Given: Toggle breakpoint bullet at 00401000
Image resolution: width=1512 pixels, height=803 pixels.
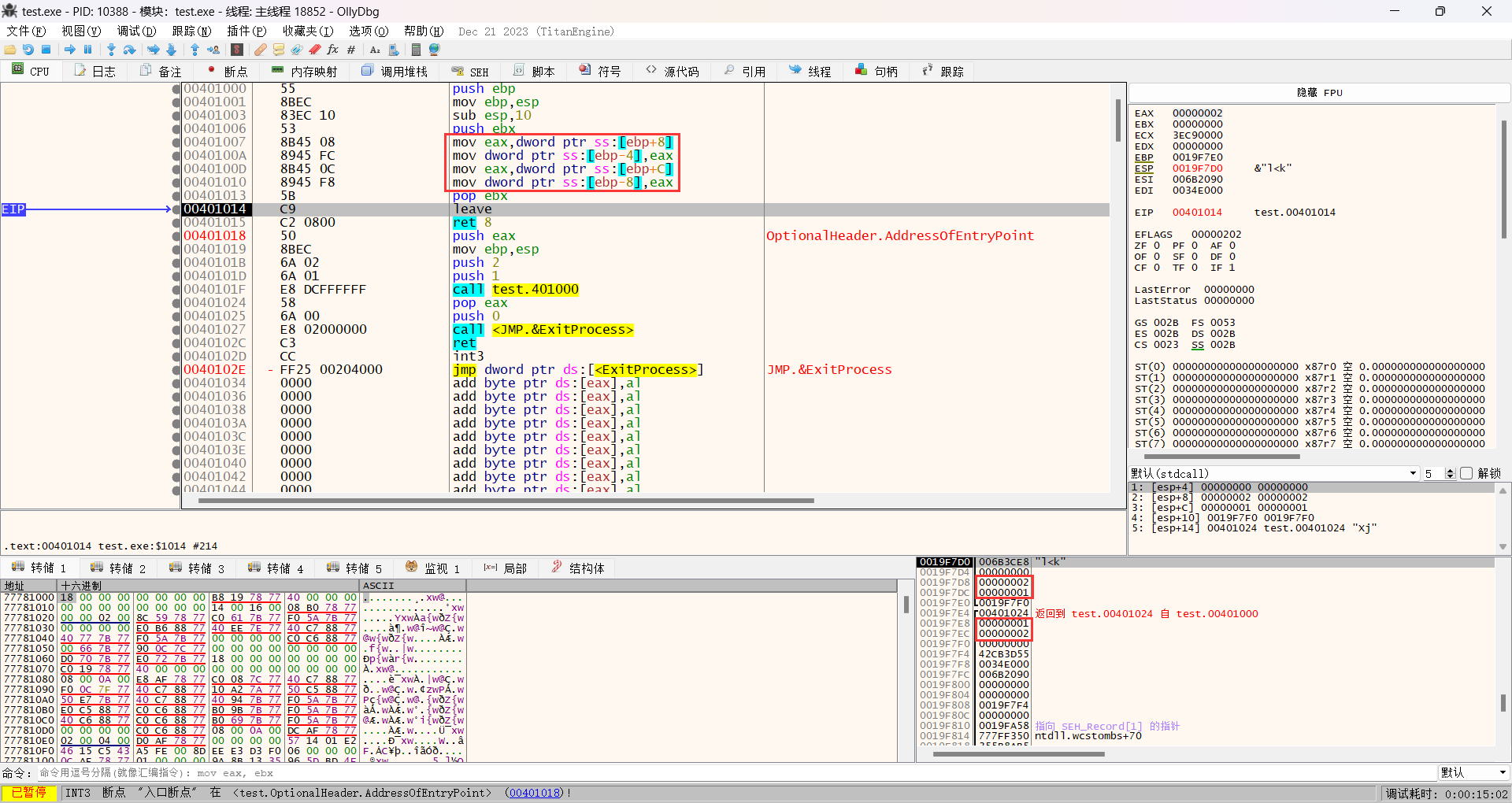Looking at the screenshot, I should tap(176, 89).
